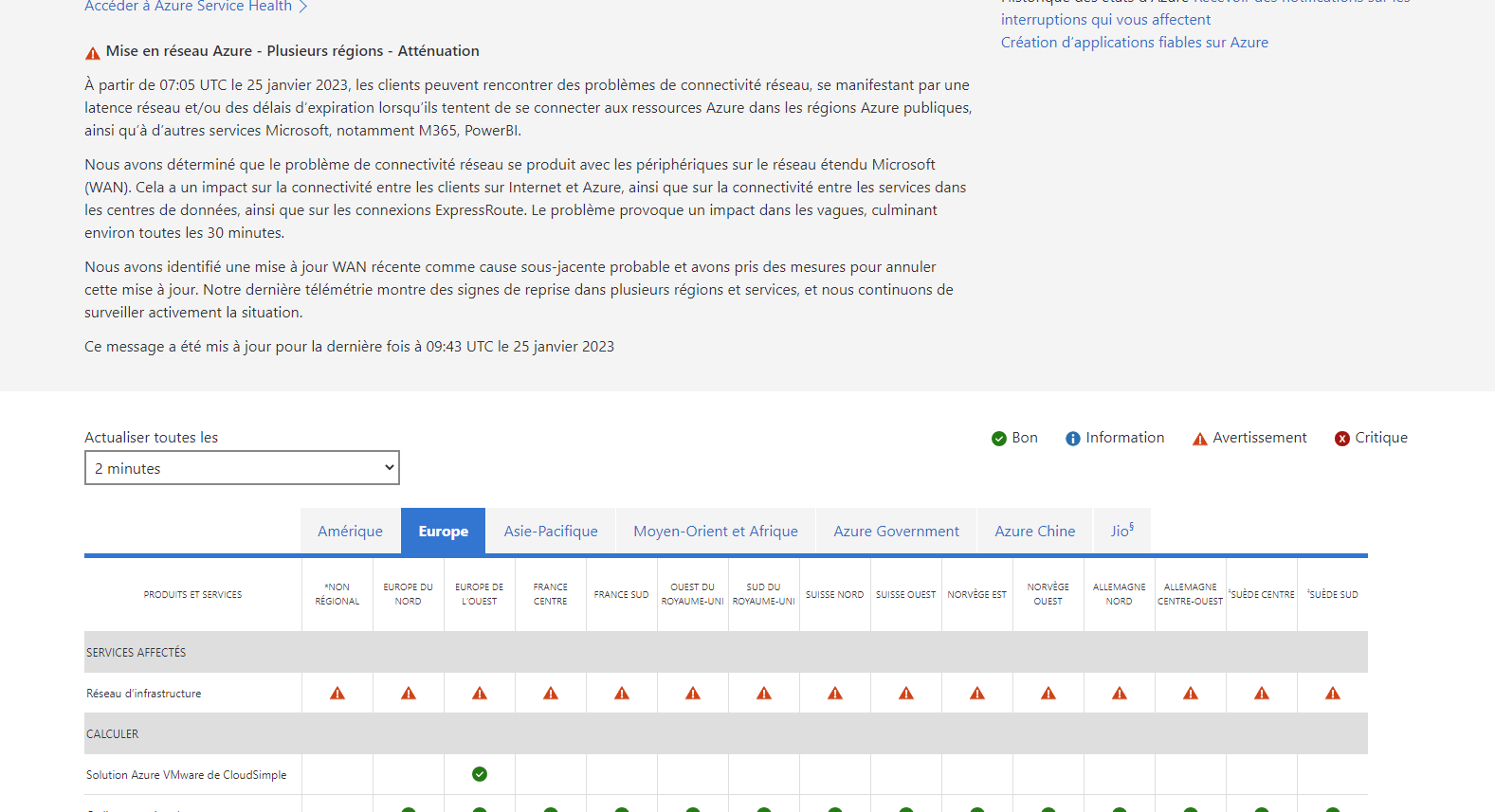Click Réseau d'infrastructure warning for Sud du Royaume-Uni
The height and width of the screenshot is (812, 1495).
click(764, 694)
